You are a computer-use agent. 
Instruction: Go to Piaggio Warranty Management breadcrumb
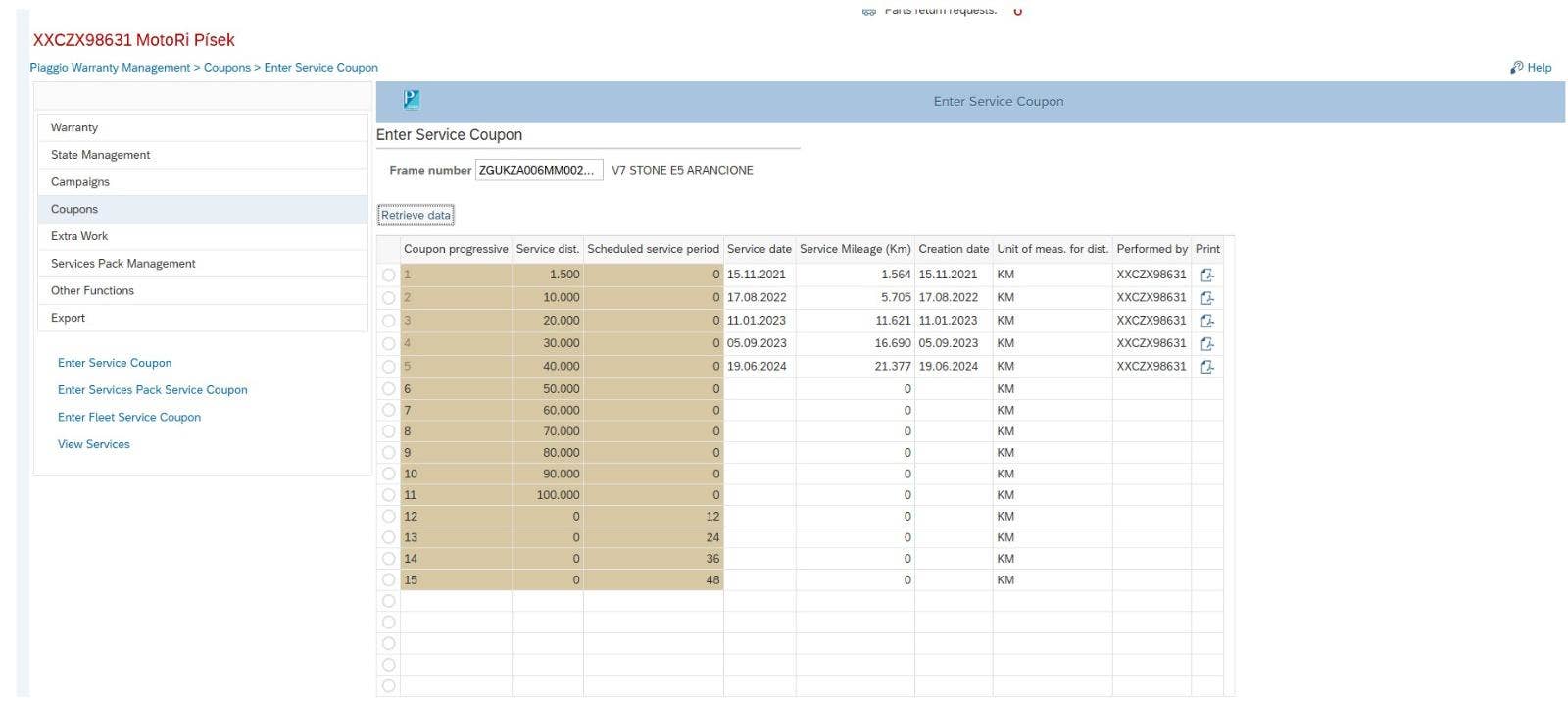110,68
